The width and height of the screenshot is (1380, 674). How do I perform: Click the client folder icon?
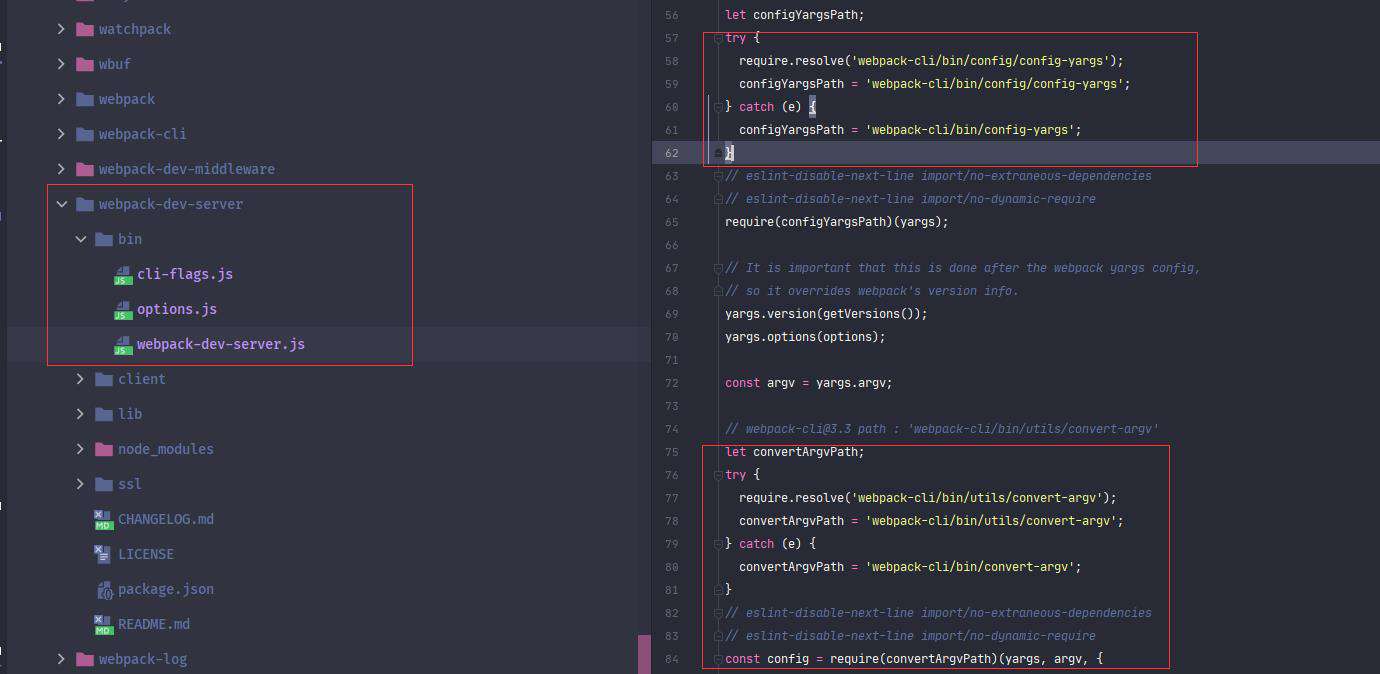click(x=103, y=379)
